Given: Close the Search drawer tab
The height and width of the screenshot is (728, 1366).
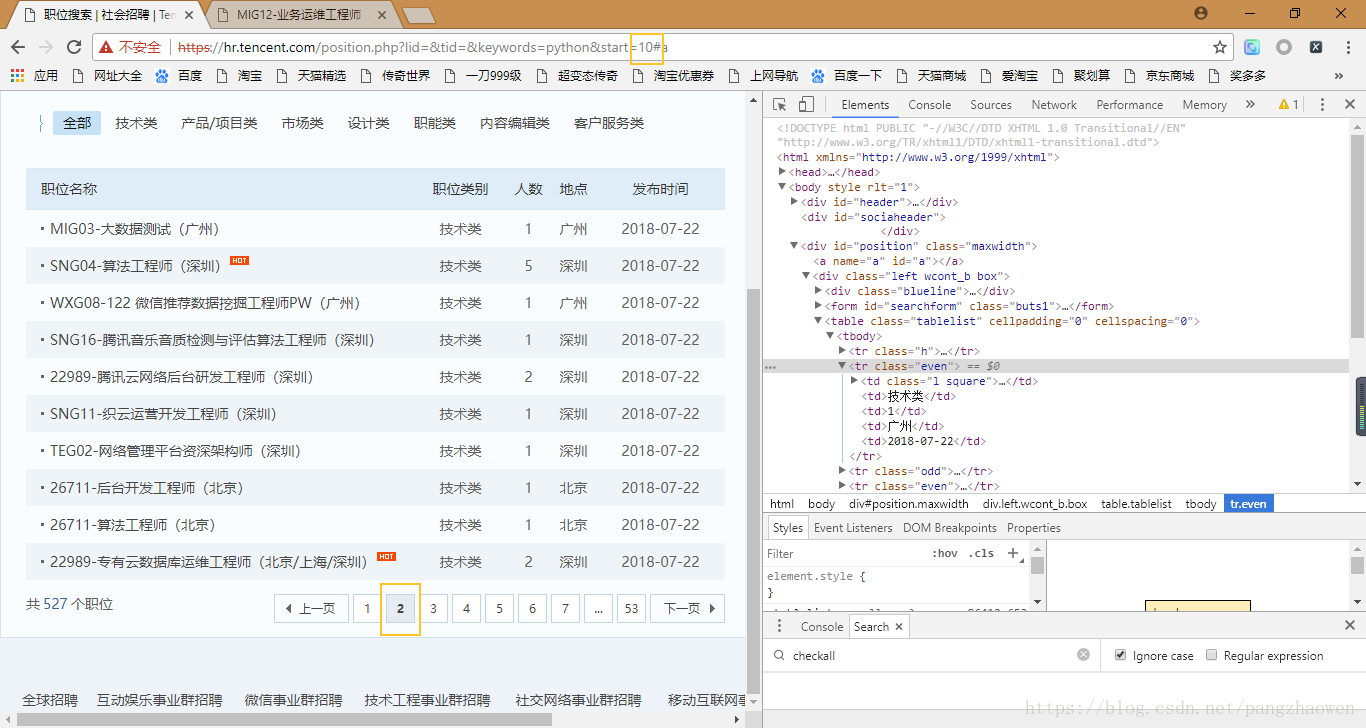Looking at the screenshot, I should click(x=899, y=627).
